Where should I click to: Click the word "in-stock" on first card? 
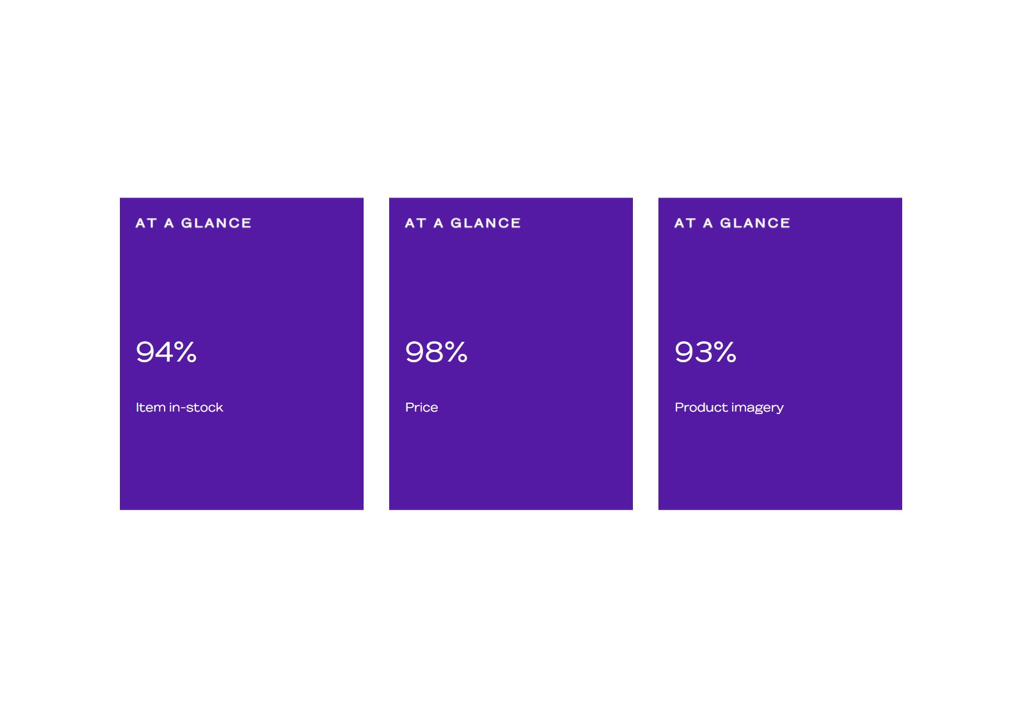(x=196, y=407)
